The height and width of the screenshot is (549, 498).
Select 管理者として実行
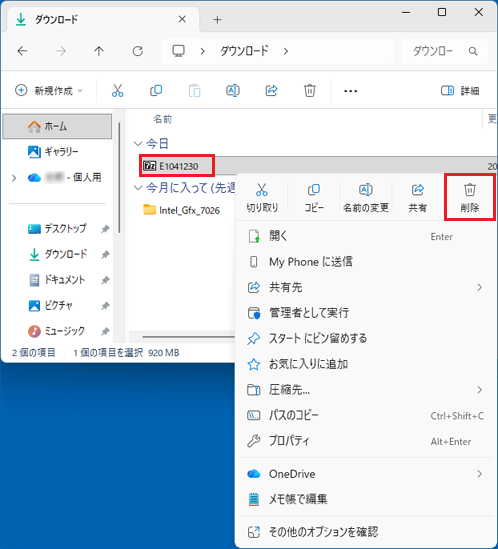366,313
